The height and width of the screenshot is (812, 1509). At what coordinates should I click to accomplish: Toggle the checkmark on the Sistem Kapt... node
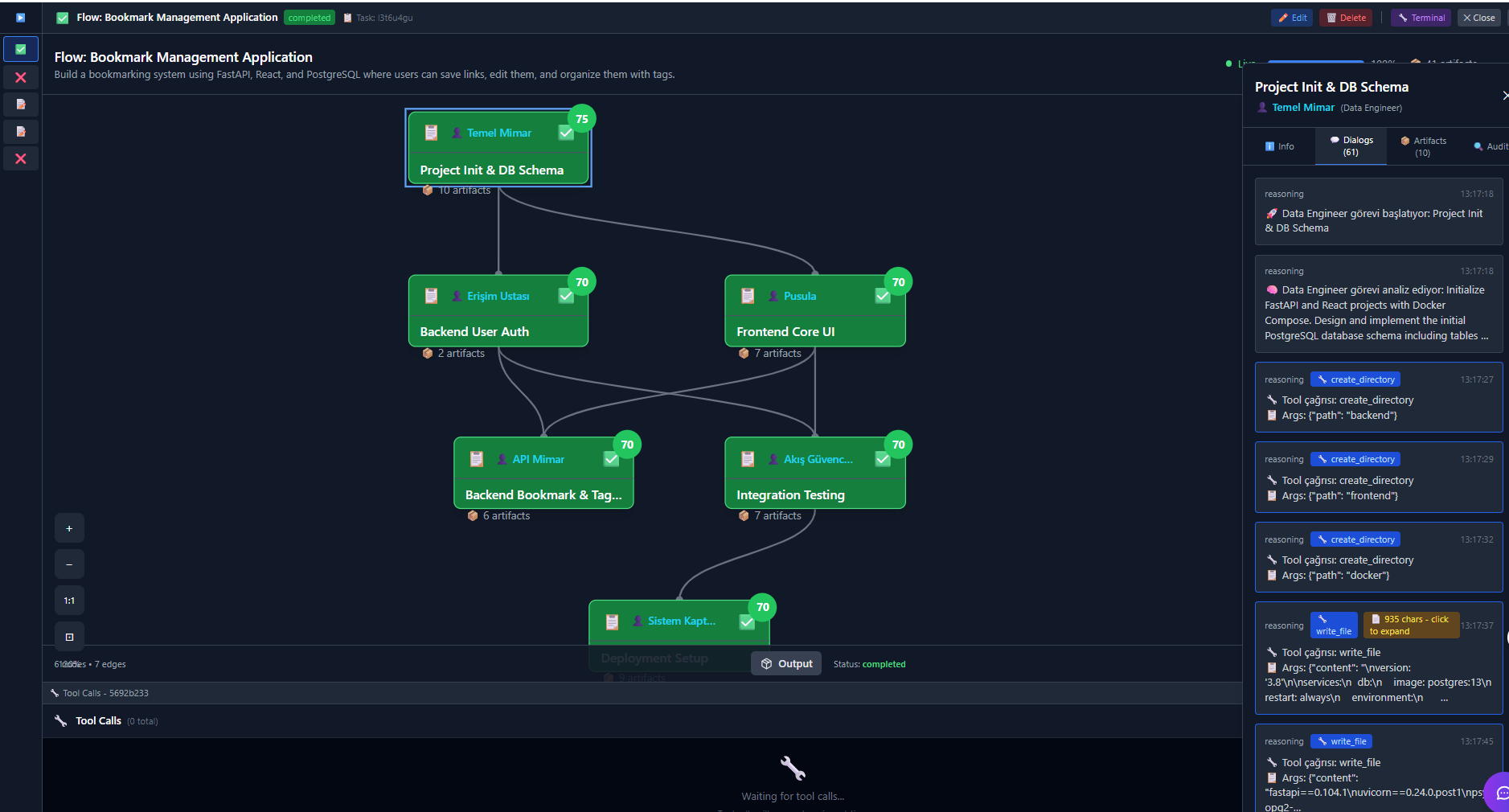(x=747, y=621)
